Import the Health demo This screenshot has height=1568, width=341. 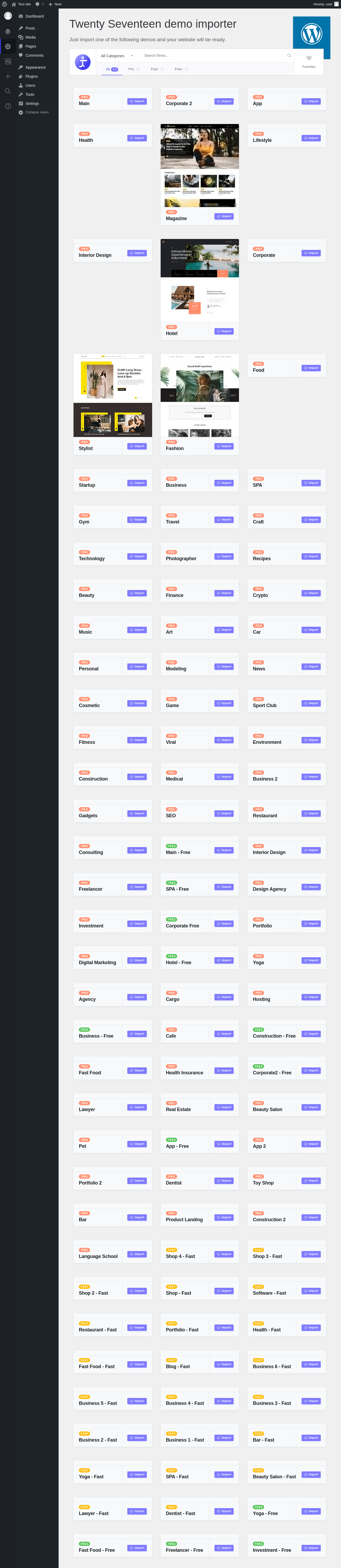click(137, 138)
